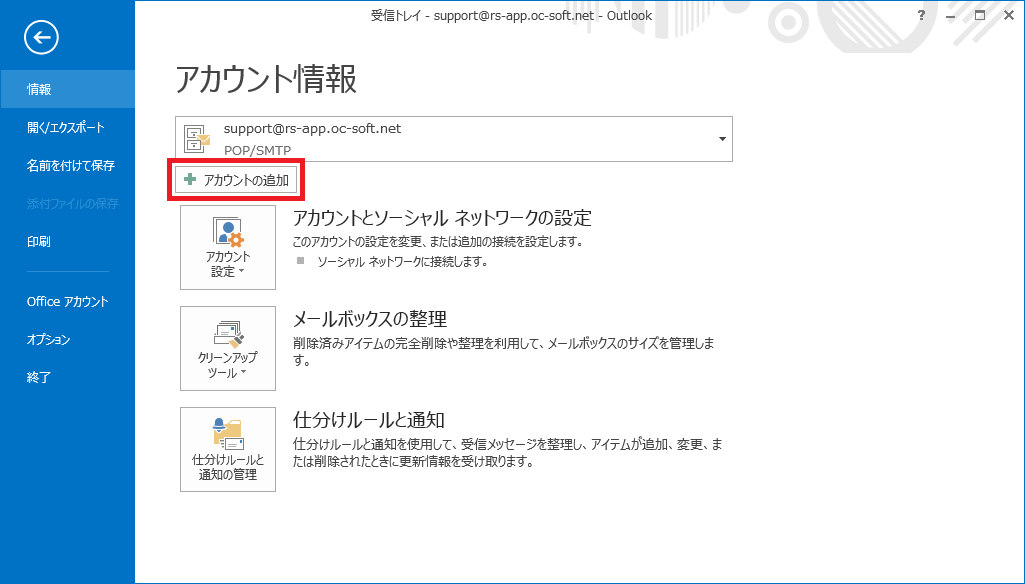Open the クリーンアップツール menu button
Screen dimensions: 1025x584
click(227, 349)
